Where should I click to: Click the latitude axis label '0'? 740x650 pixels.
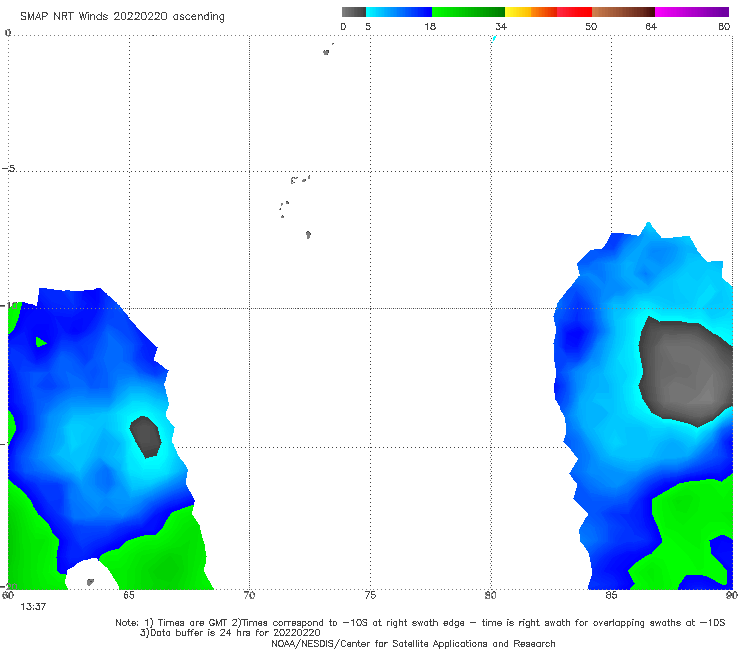pyautogui.click(x=8, y=33)
